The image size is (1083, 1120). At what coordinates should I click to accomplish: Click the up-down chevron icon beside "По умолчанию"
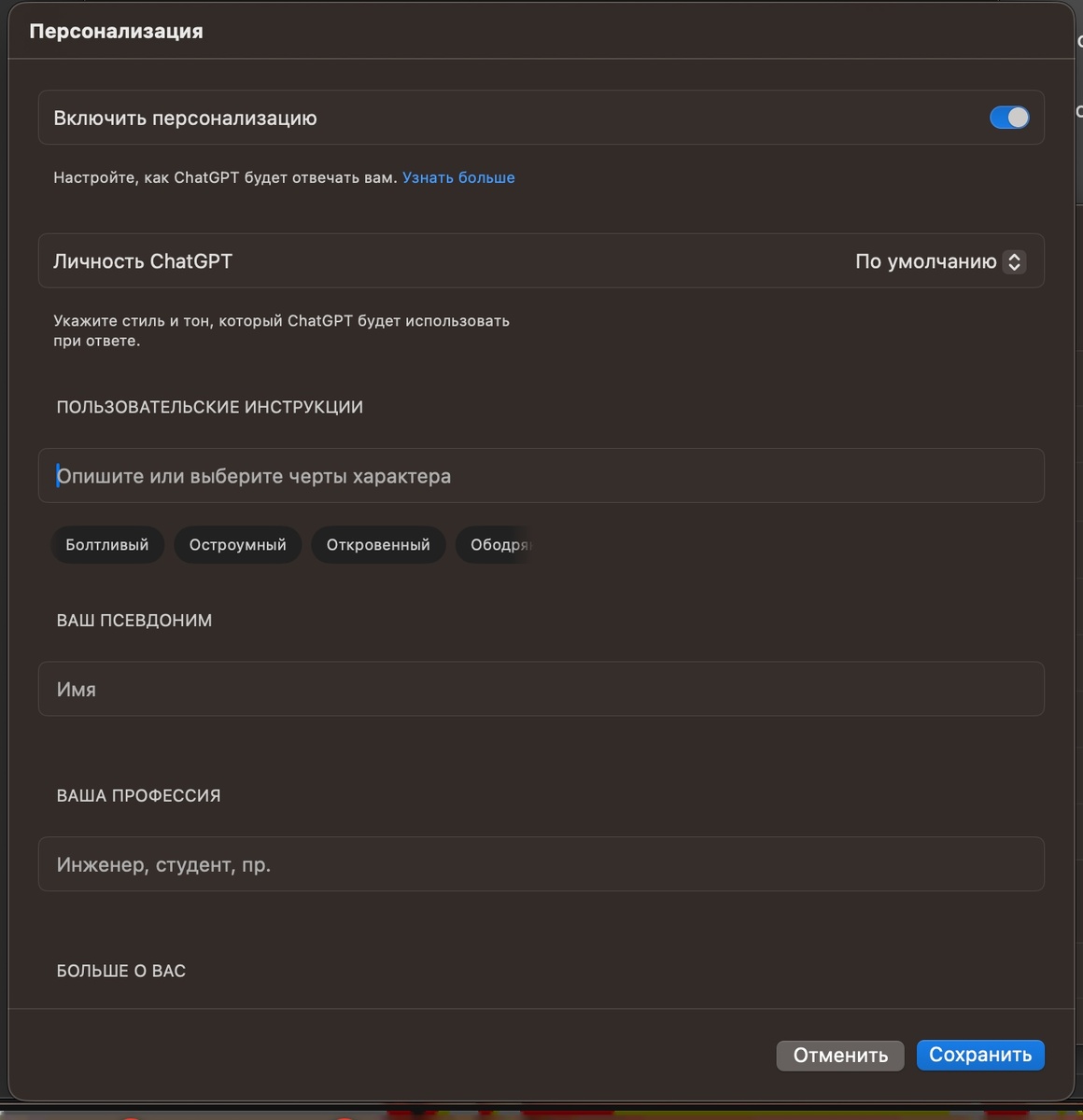click(1014, 261)
